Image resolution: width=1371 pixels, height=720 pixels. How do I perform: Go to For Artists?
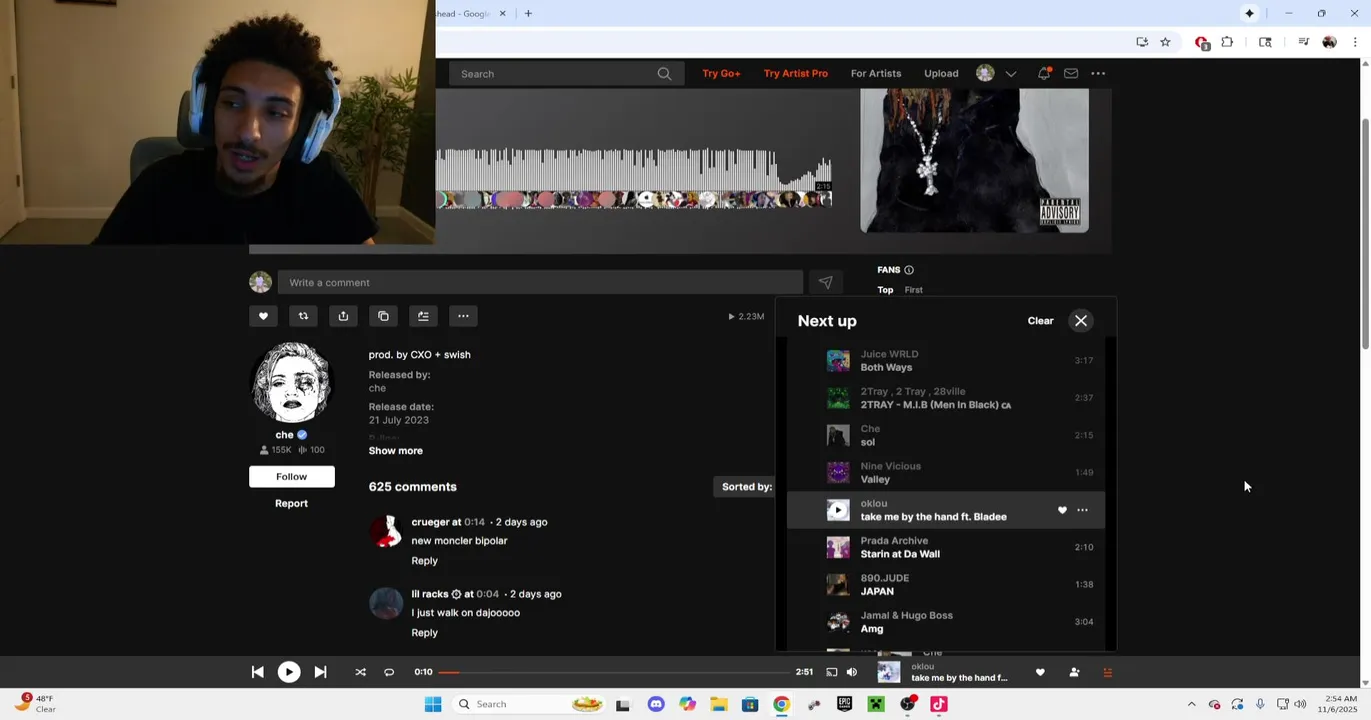click(x=876, y=74)
